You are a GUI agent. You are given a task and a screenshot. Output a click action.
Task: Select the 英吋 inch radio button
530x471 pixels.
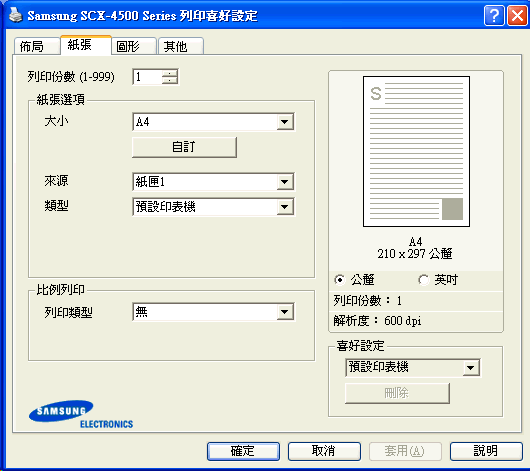click(424, 280)
